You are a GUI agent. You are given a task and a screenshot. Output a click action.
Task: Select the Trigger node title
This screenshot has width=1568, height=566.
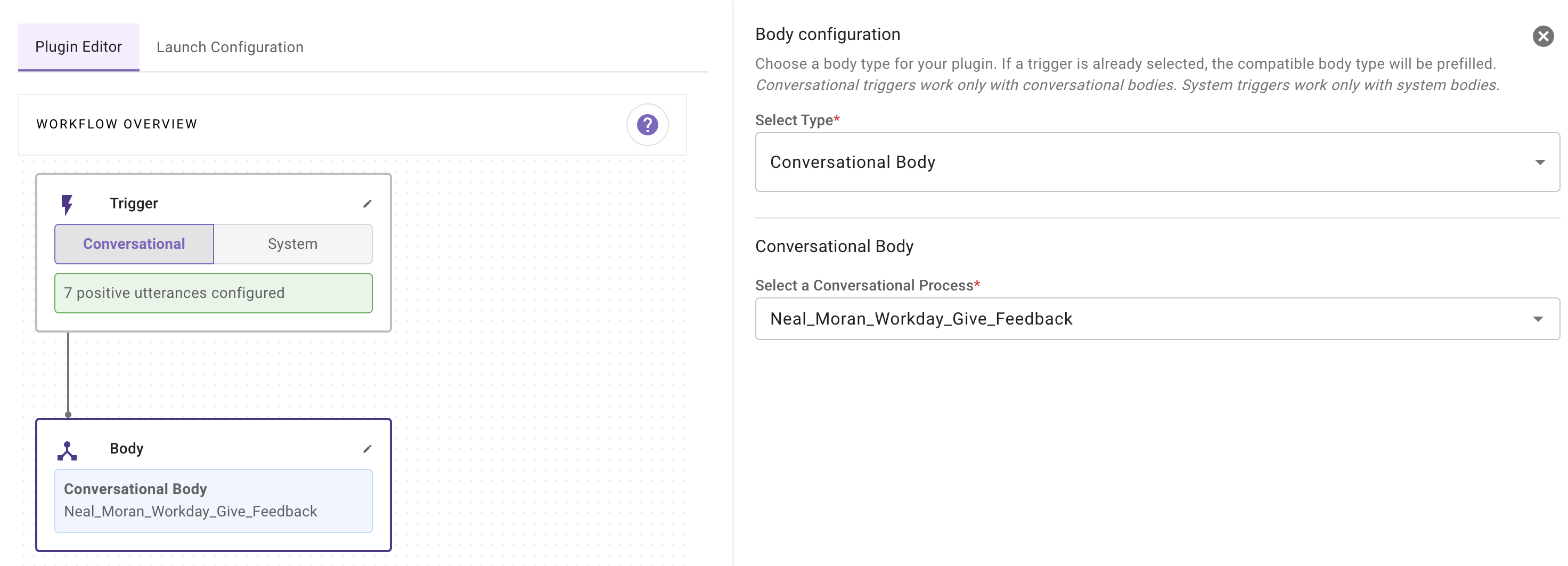133,204
